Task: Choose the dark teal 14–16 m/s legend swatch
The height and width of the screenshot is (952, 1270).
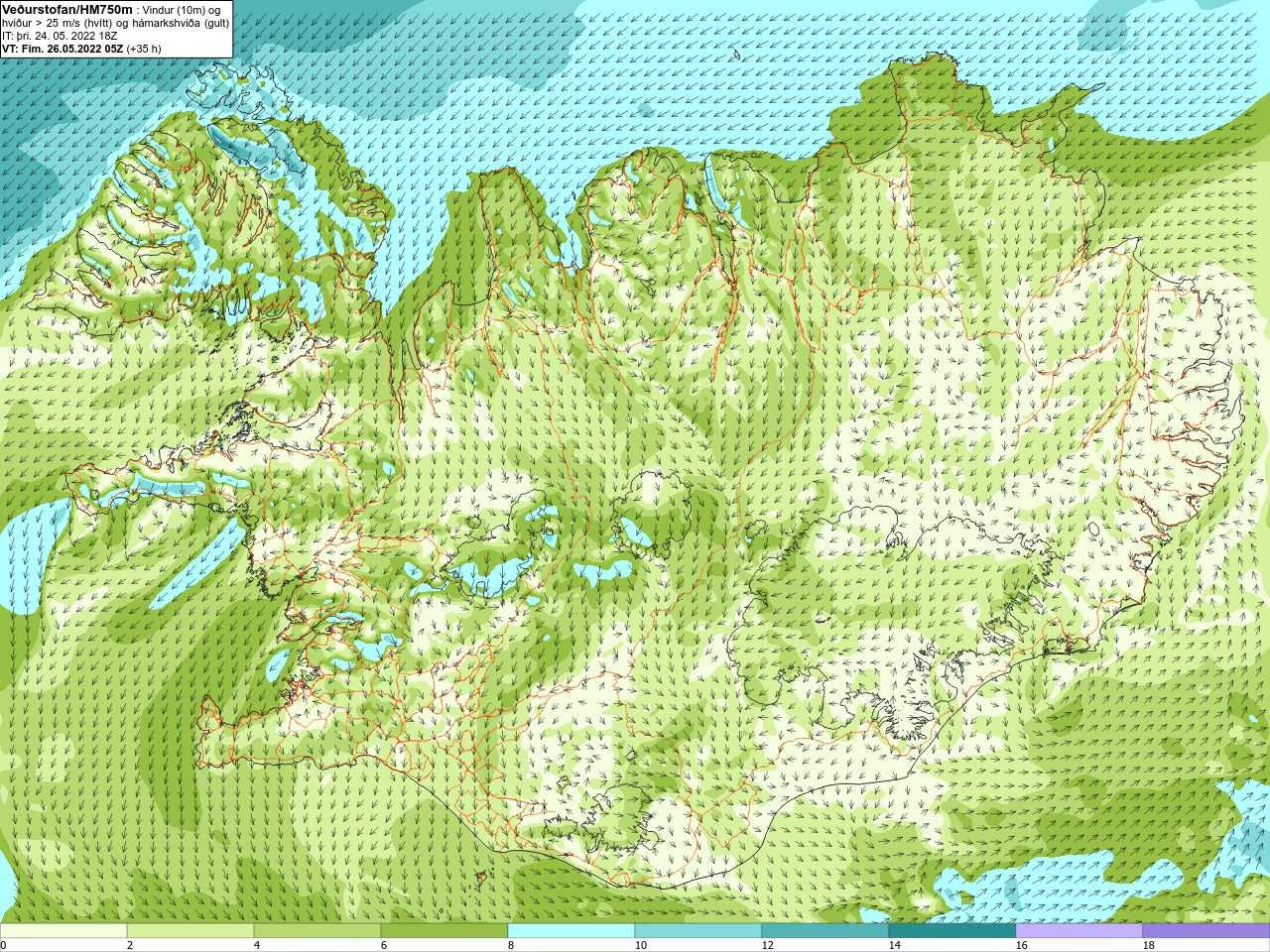Action: pos(952,931)
